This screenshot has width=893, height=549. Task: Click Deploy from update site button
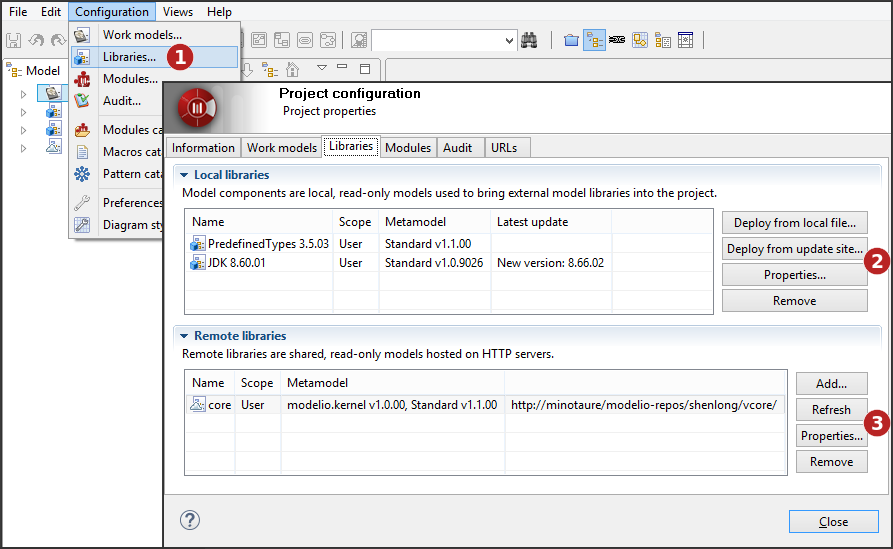pyautogui.click(x=794, y=249)
